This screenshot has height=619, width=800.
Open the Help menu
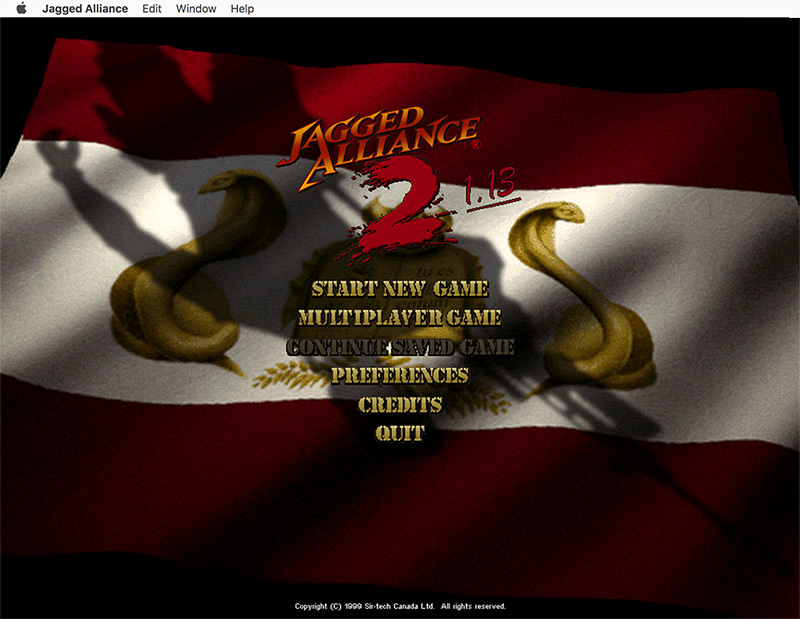click(242, 9)
